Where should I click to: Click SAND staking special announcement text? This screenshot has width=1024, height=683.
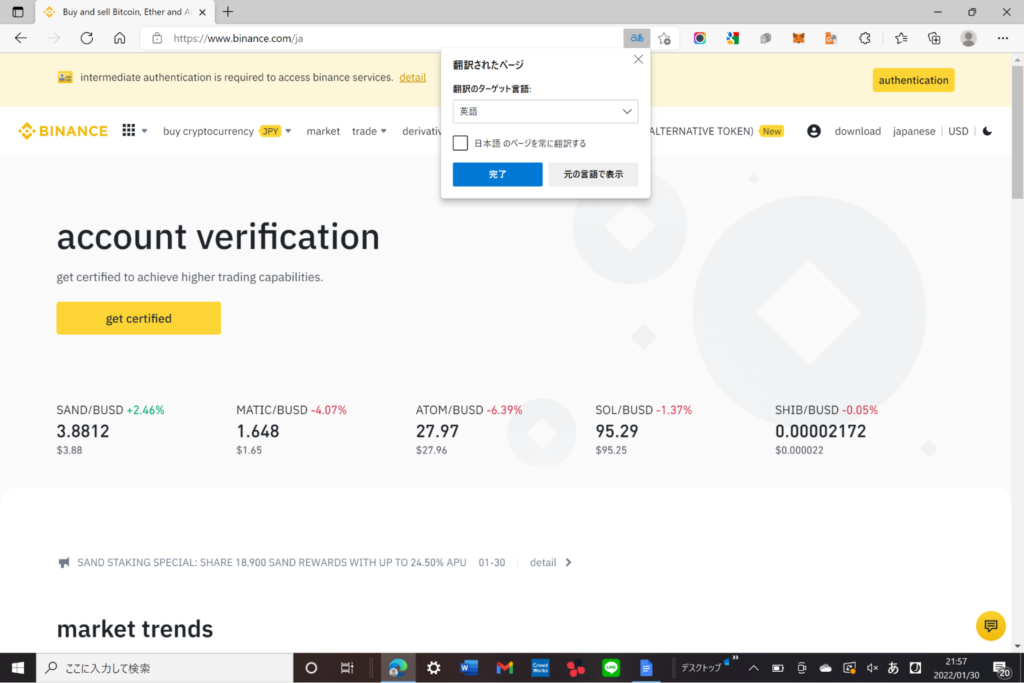pos(272,562)
